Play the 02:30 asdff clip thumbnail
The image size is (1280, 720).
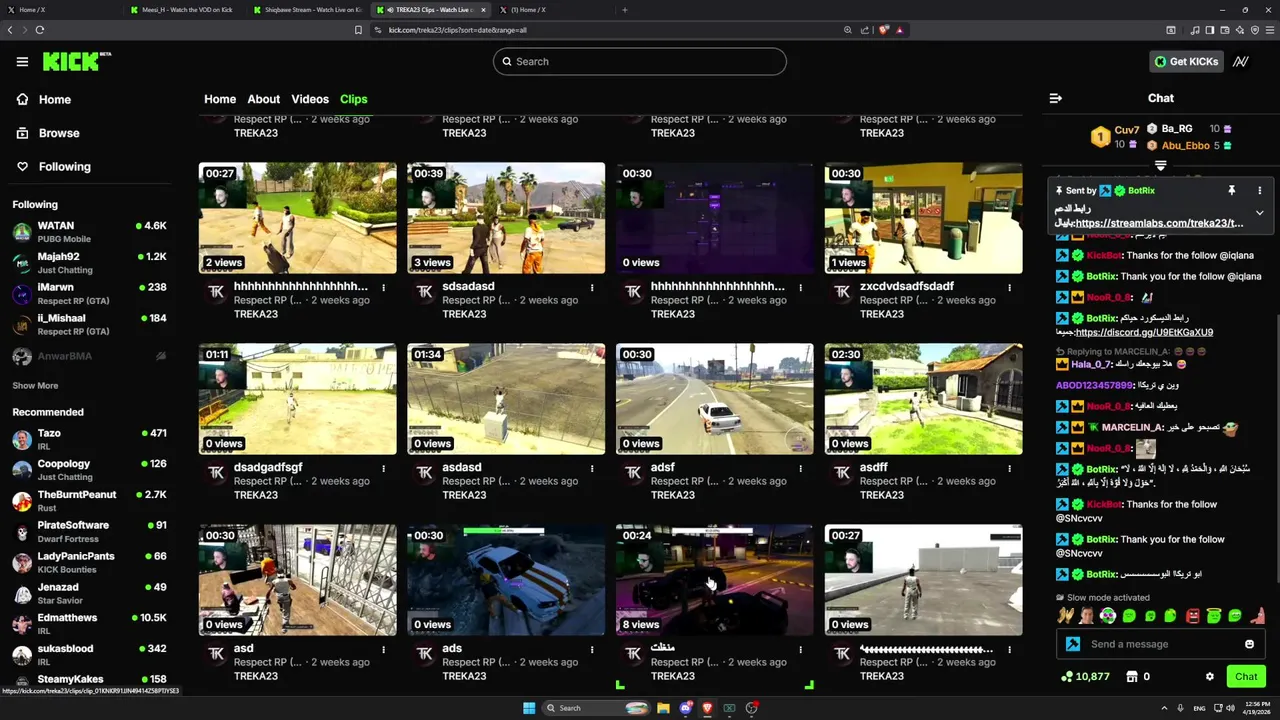(x=923, y=399)
